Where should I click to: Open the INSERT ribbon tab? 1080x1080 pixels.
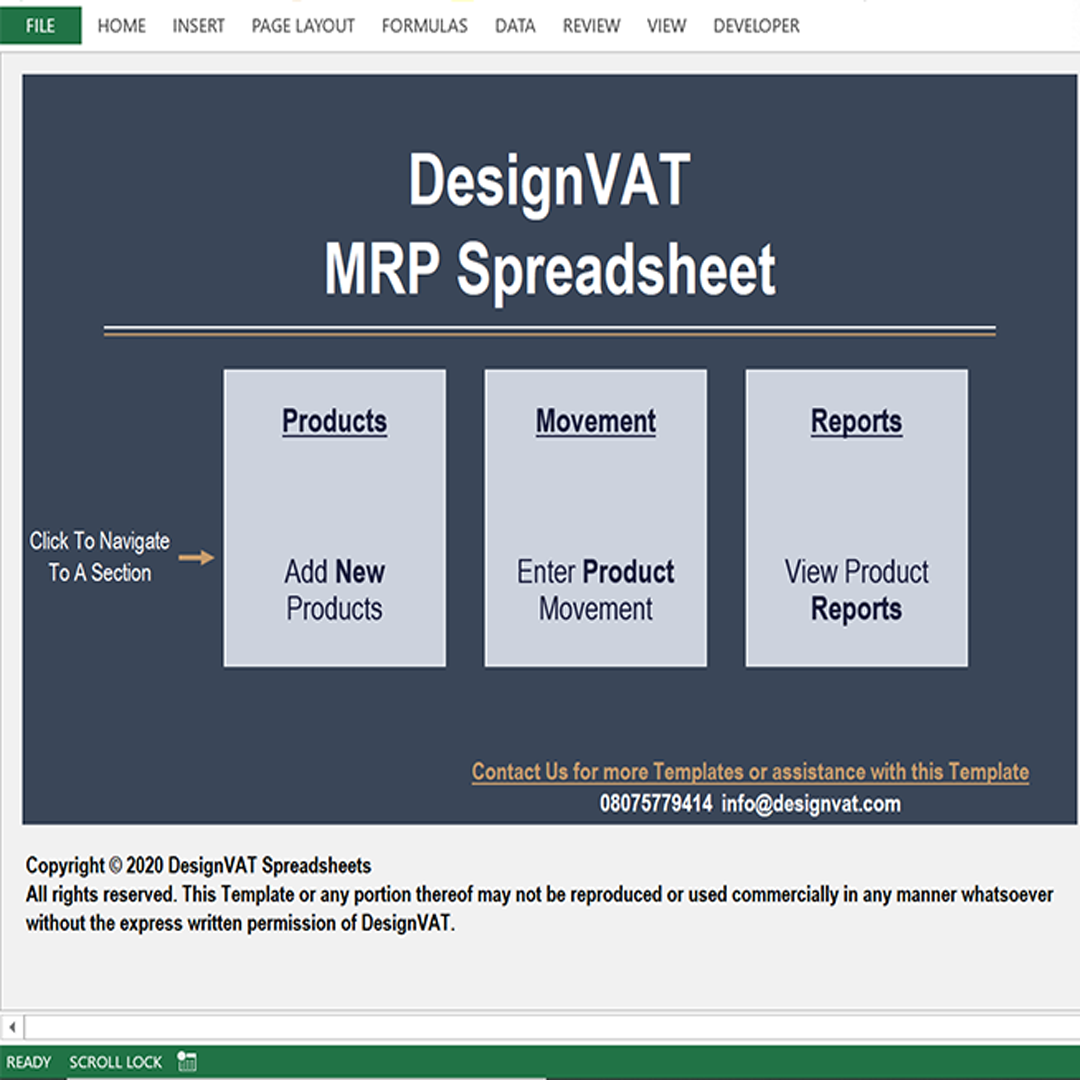point(198,26)
